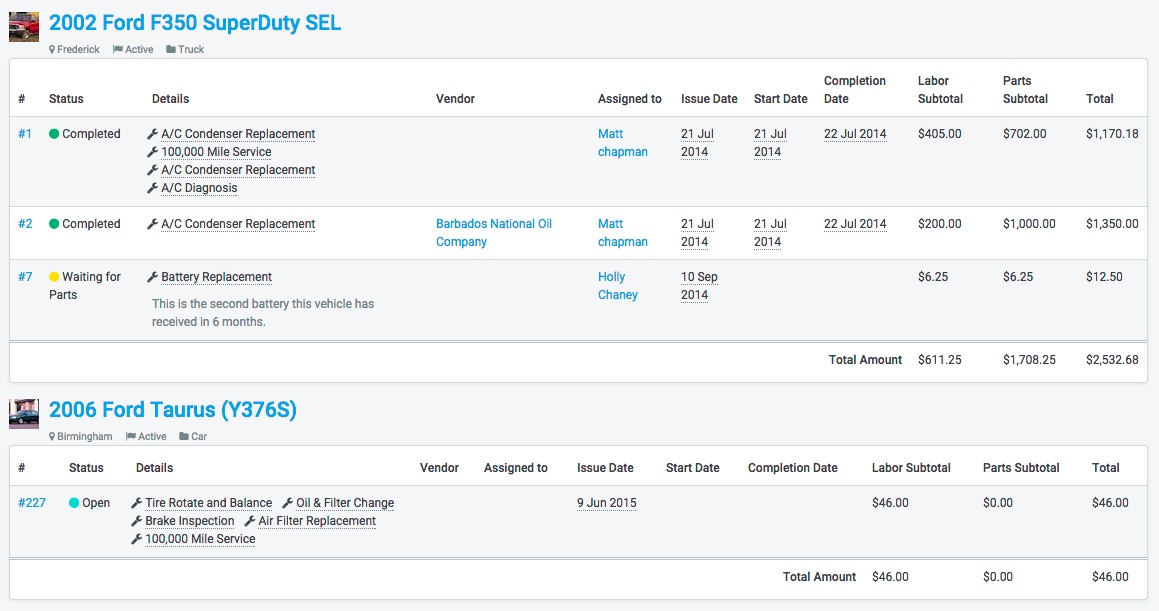Click the Tire Rotate and Balance service

coord(208,503)
